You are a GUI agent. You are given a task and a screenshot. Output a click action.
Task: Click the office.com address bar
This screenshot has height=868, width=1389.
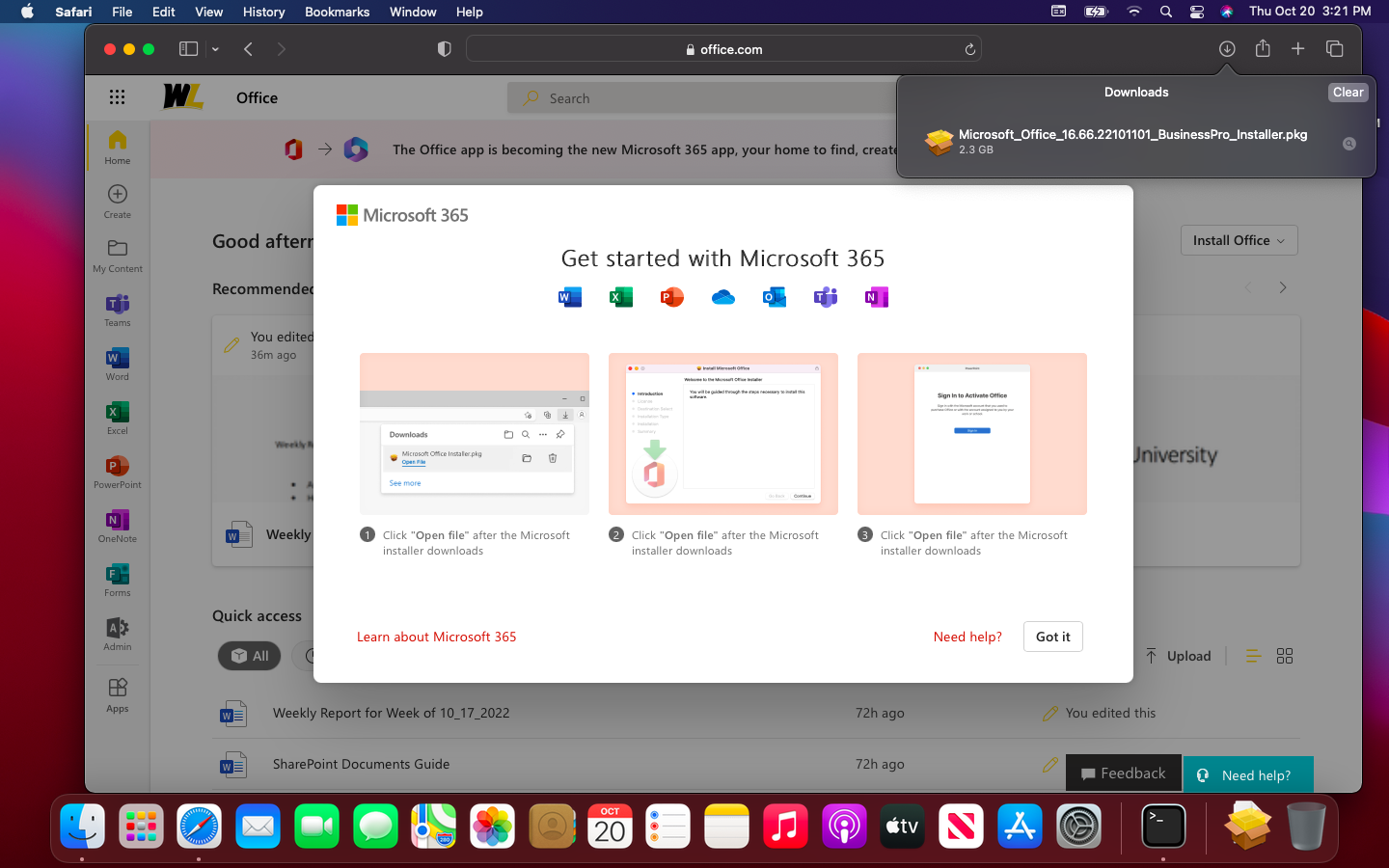[723, 49]
